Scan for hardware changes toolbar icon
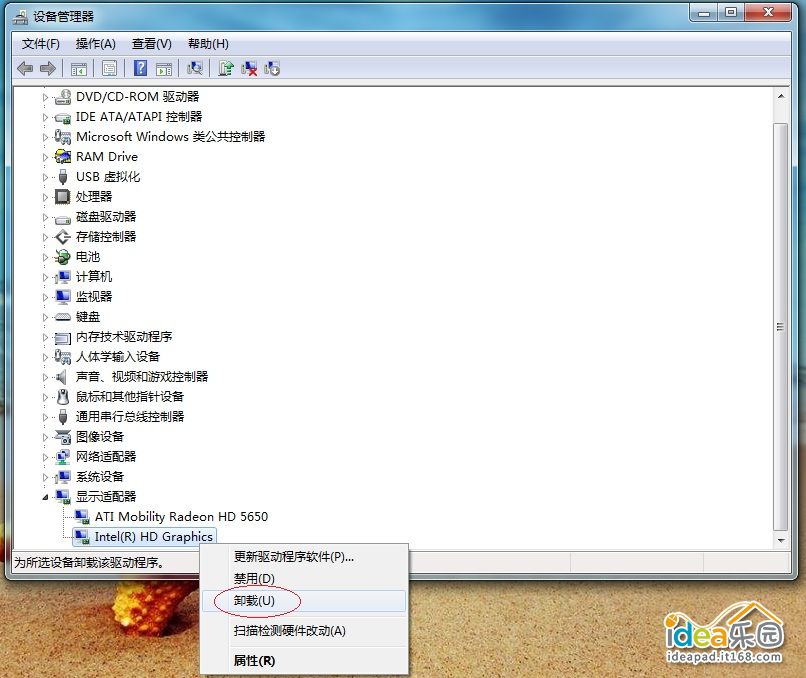Viewport: 806px width, 678px height. click(x=195, y=68)
